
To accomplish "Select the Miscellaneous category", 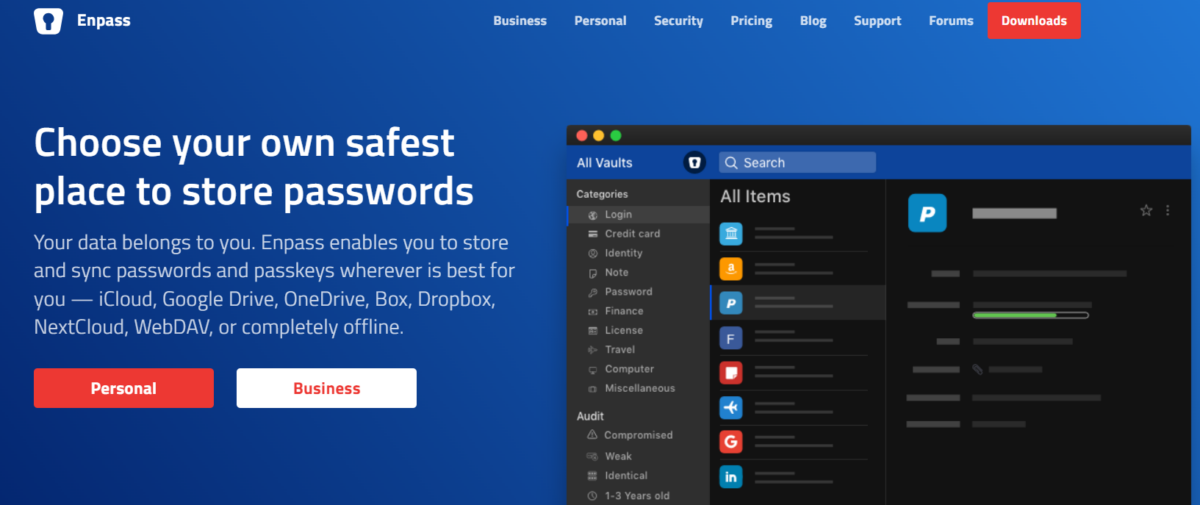I will click(638, 388).
